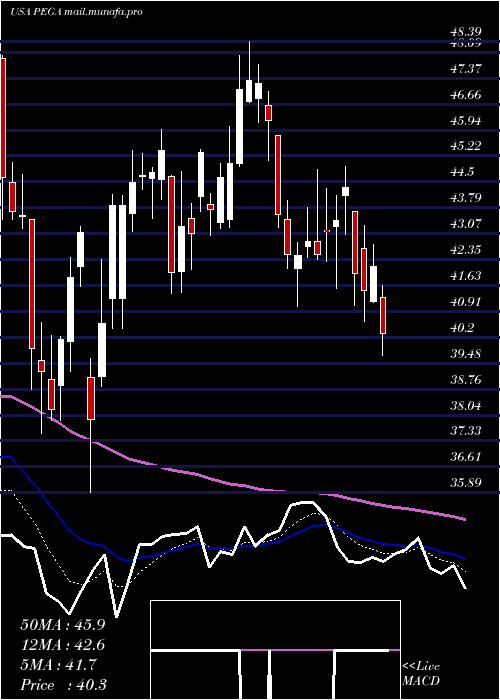The image size is (500, 700).
Task: Click the 37.33 price axis label
Action: pos(465,431)
